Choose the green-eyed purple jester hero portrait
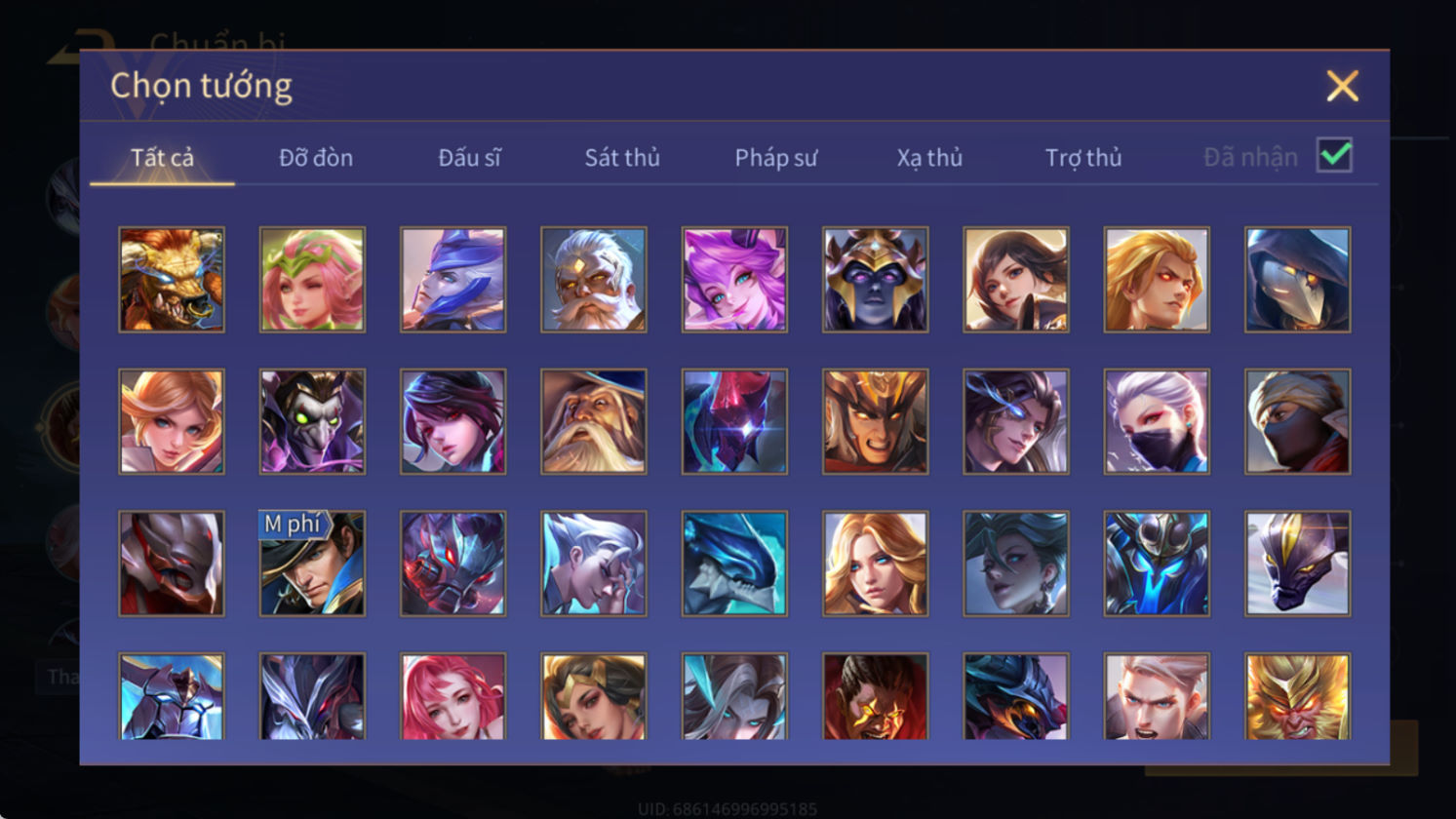Image resolution: width=1456 pixels, height=819 pixels. pos(312,421)
